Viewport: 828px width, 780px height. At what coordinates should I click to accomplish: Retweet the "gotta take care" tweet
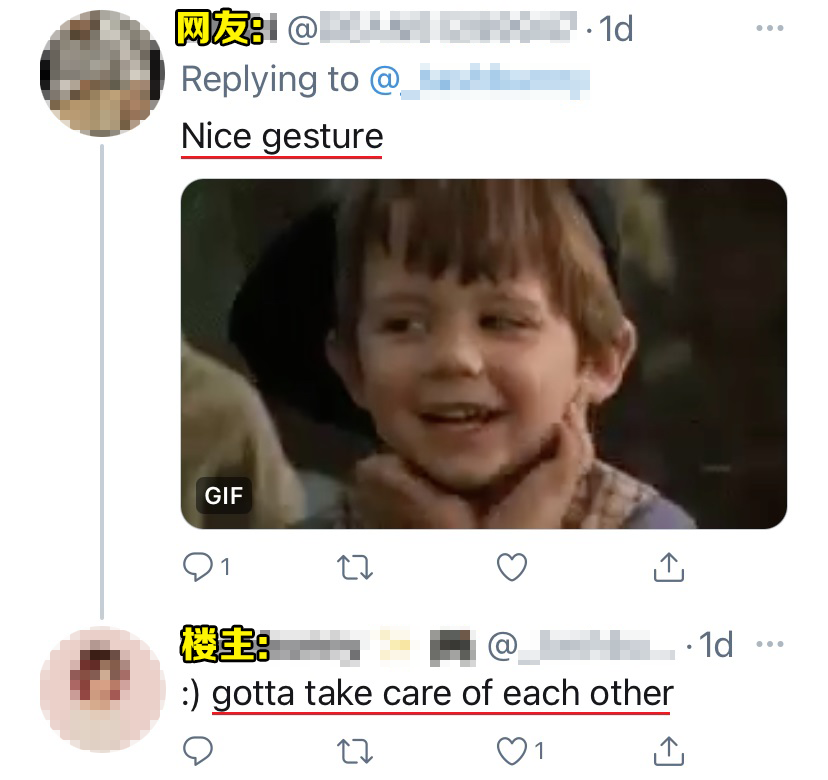[x=356, y=750]
